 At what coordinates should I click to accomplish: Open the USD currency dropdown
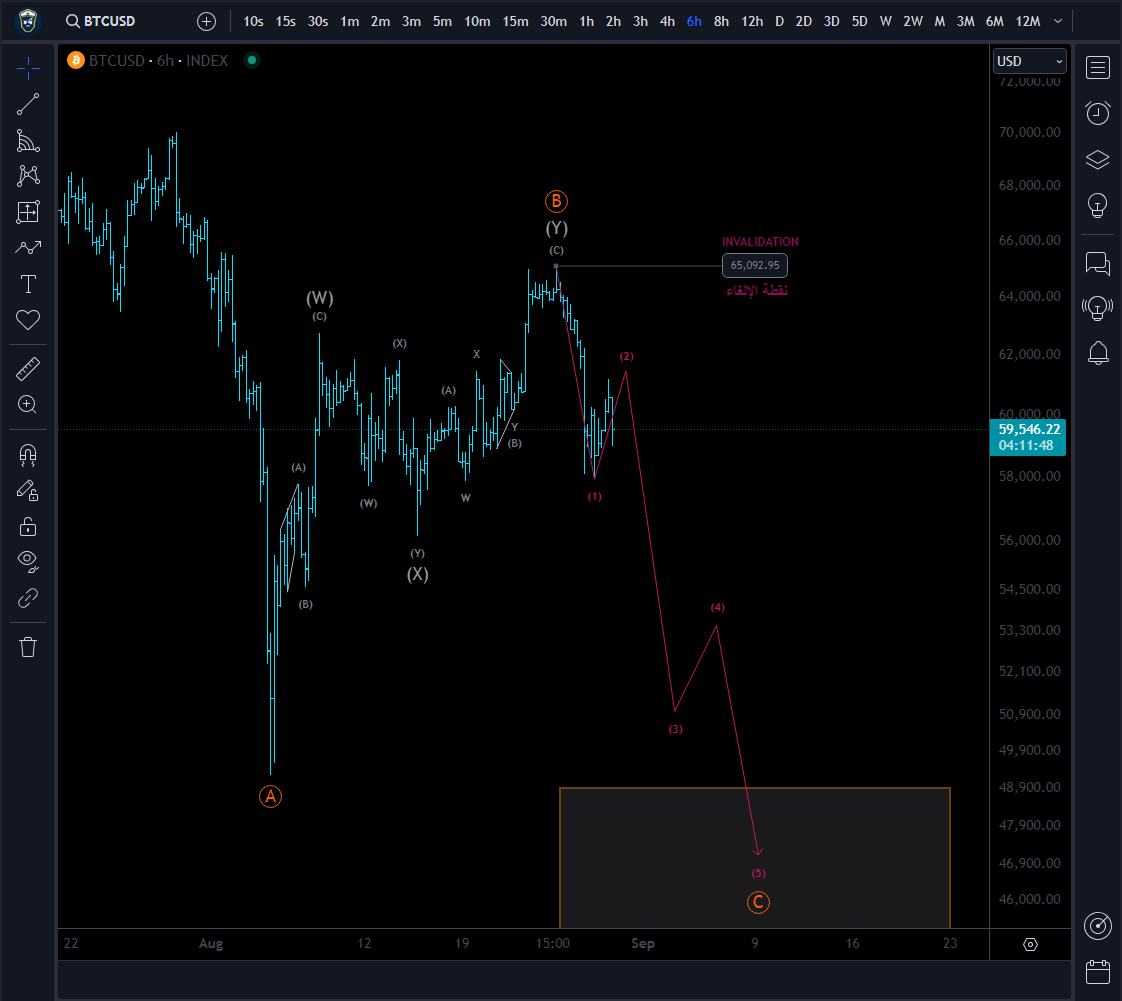coord(1030,62)
